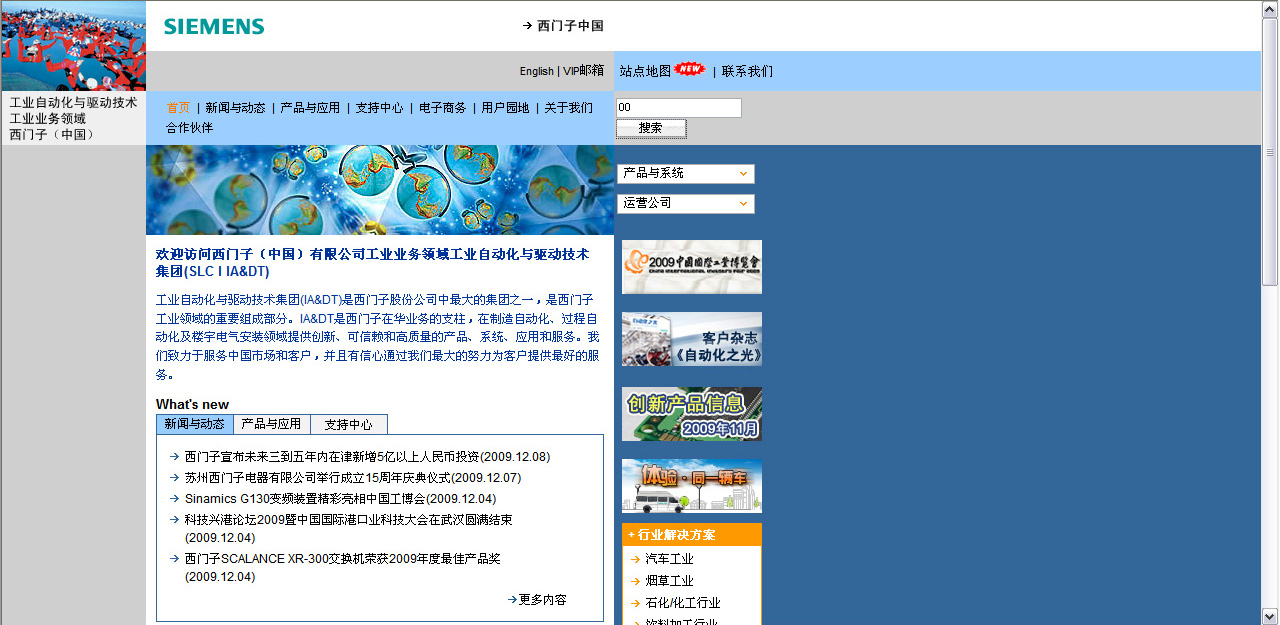Open 首页 in the navigation bar
The image size is (1280, 625).
178,108
